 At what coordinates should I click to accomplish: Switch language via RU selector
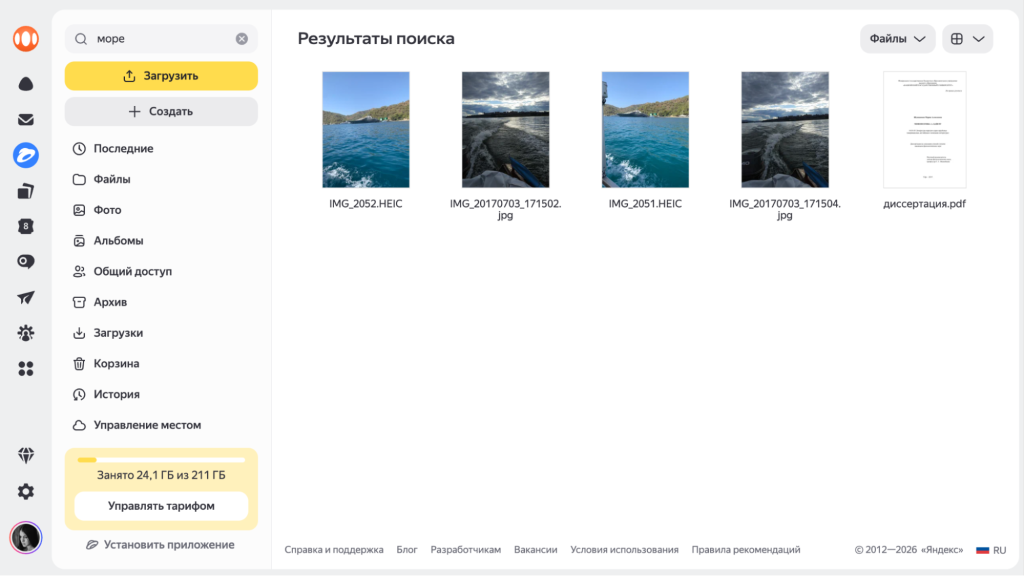coord(991,550)
